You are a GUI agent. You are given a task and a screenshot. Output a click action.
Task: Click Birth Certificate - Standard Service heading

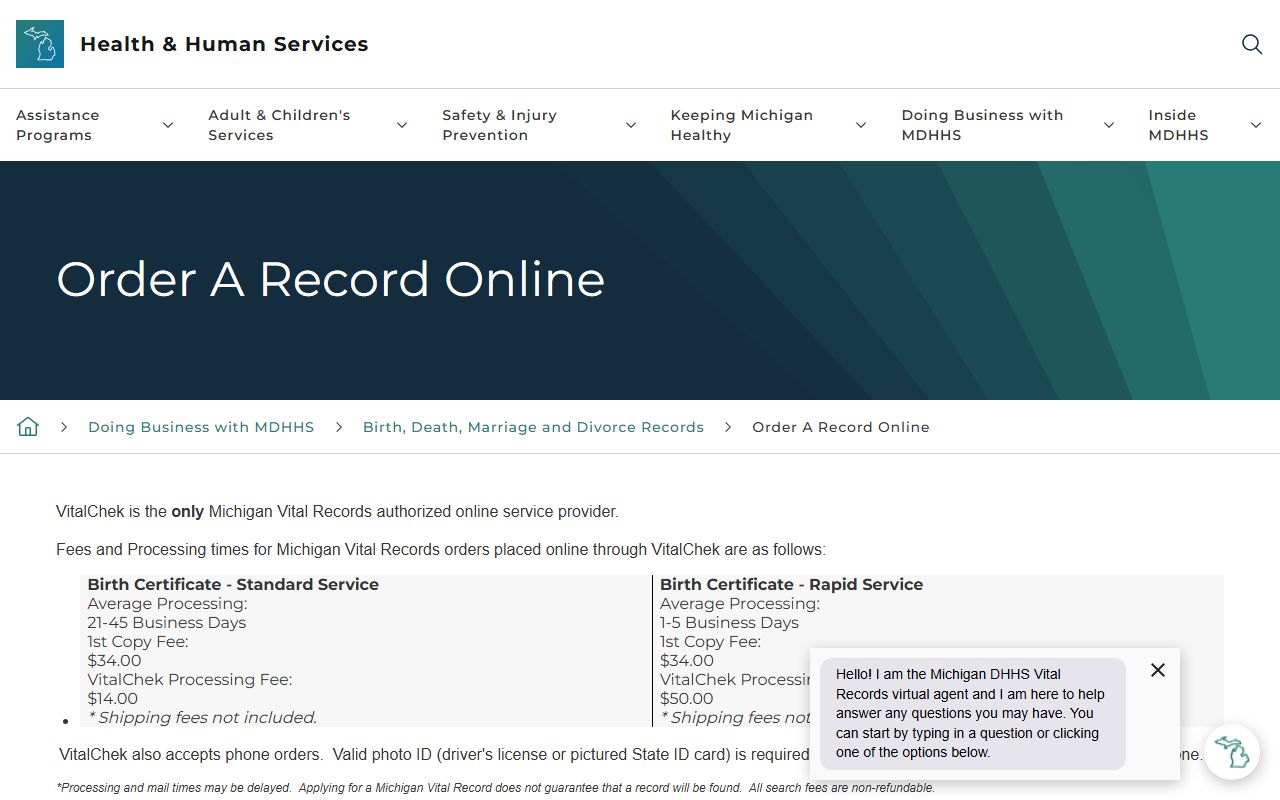(233, 584)
